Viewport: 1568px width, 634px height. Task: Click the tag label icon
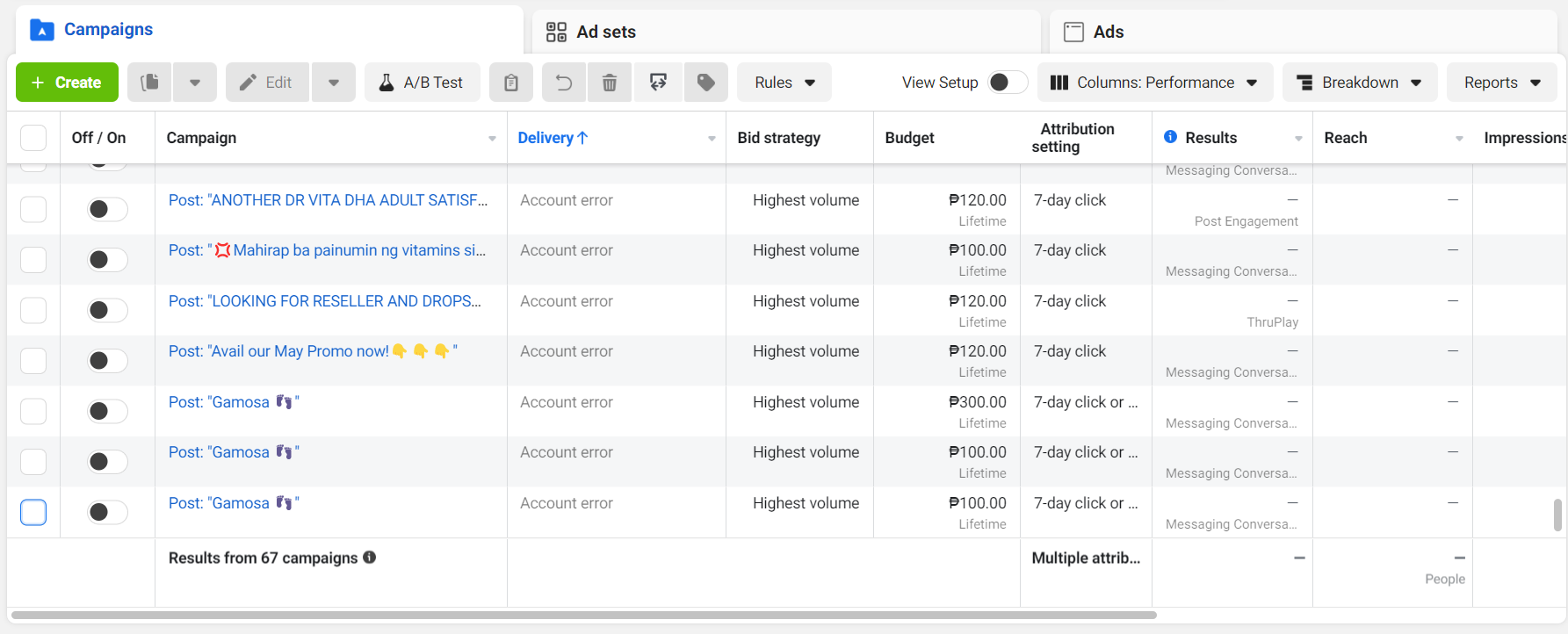[x=706, y=83]
